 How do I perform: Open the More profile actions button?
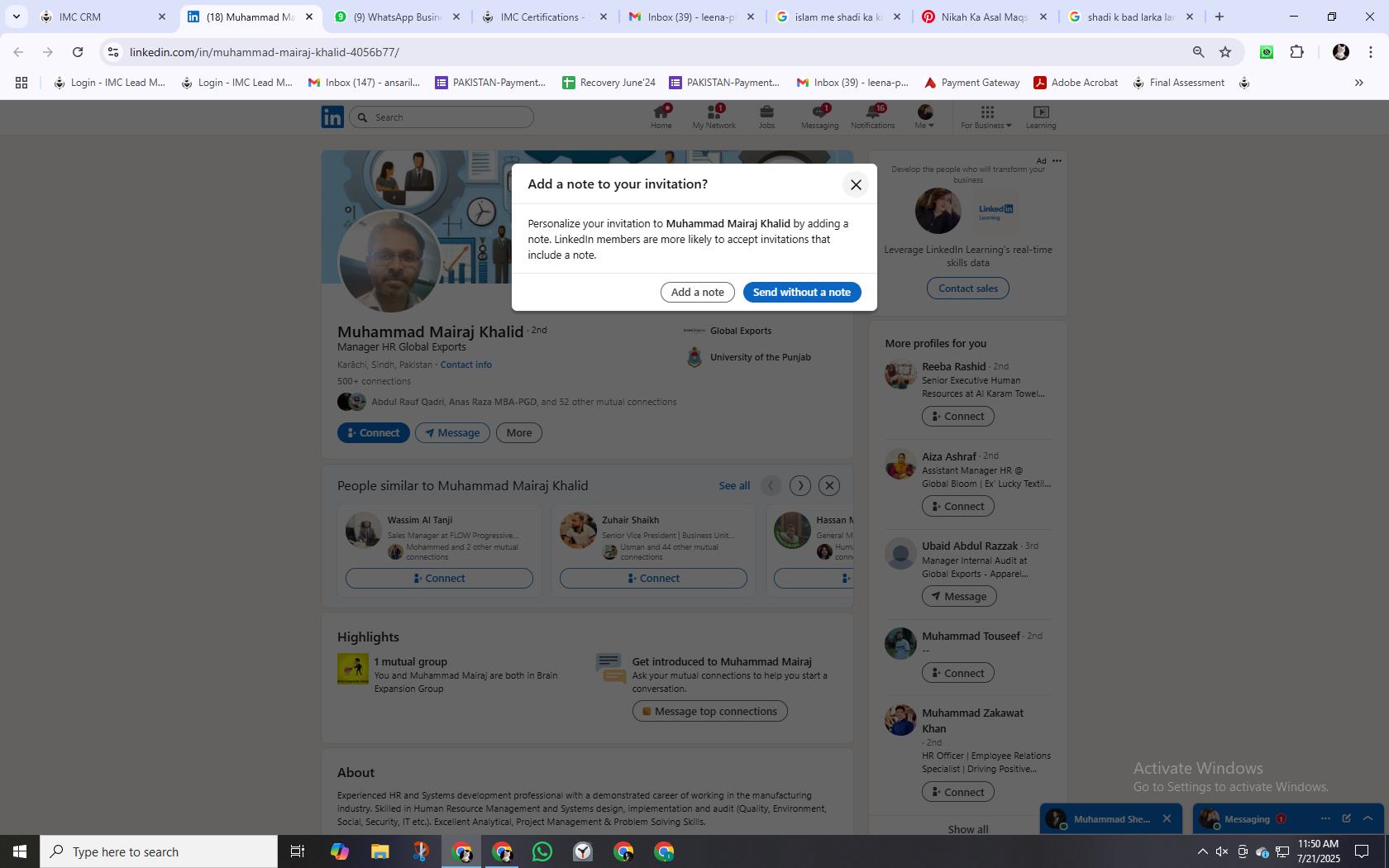click(x=519, y=432)
